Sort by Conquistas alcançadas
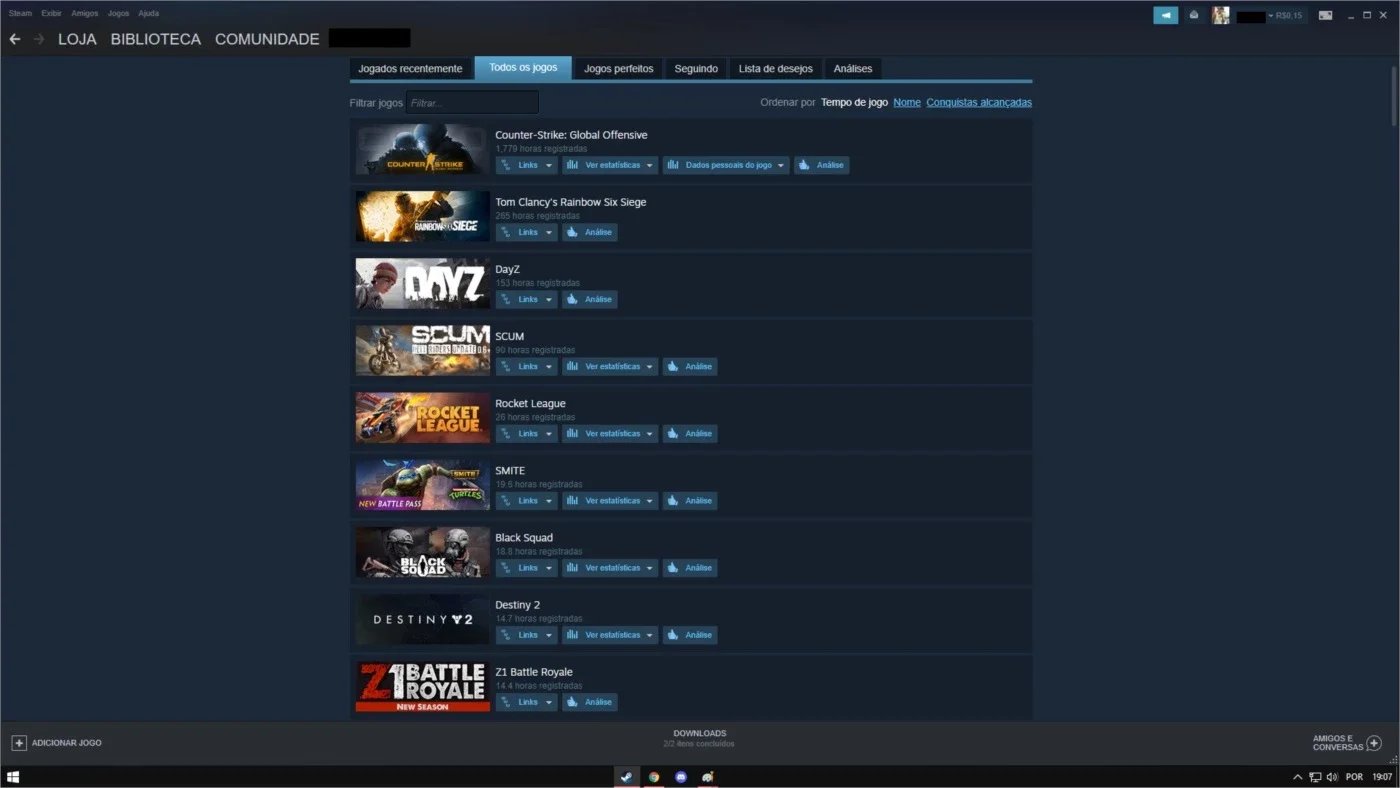 click(979, 102)
